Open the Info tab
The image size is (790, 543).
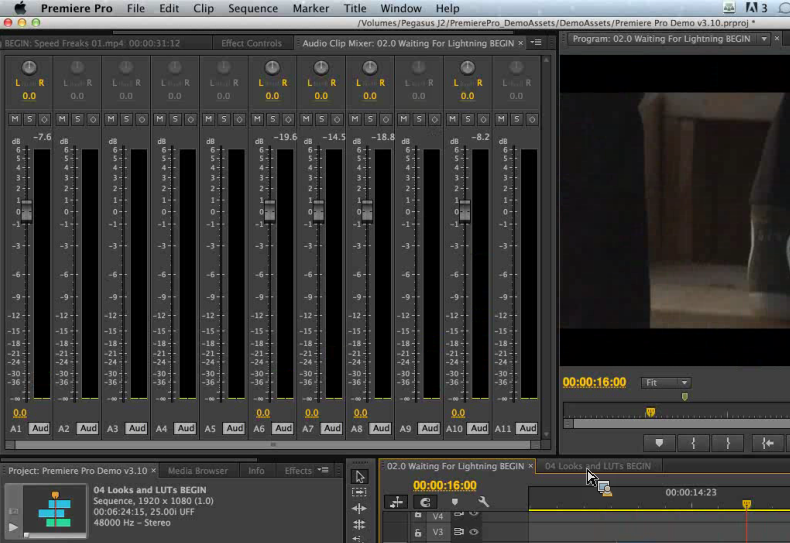tap(256, 470)
